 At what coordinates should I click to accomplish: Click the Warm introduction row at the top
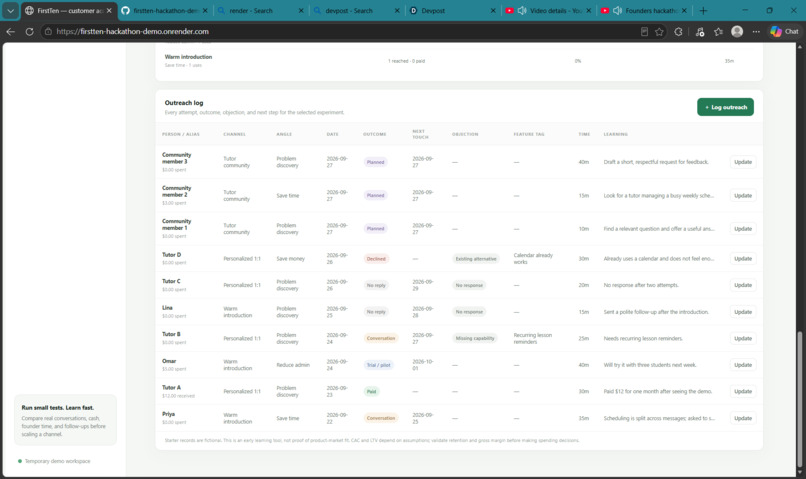(x=459, y=61)
